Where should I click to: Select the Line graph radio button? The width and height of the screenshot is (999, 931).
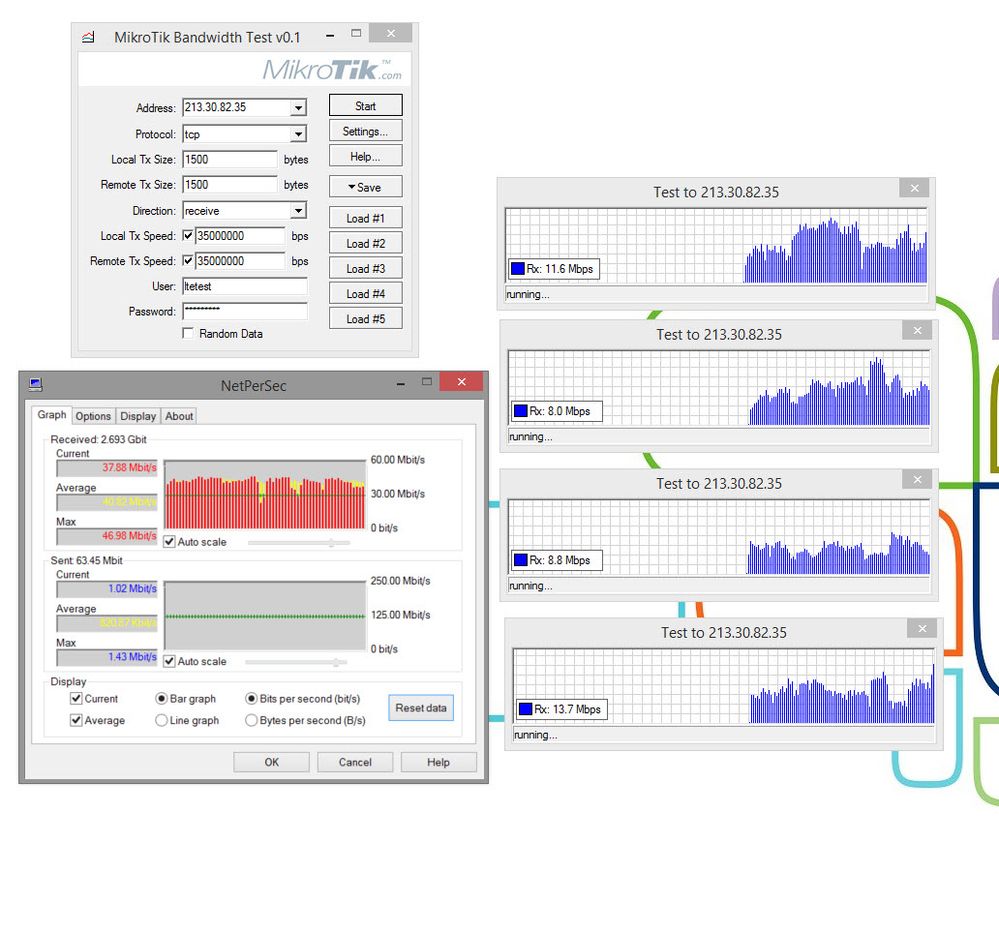(161, 720)
